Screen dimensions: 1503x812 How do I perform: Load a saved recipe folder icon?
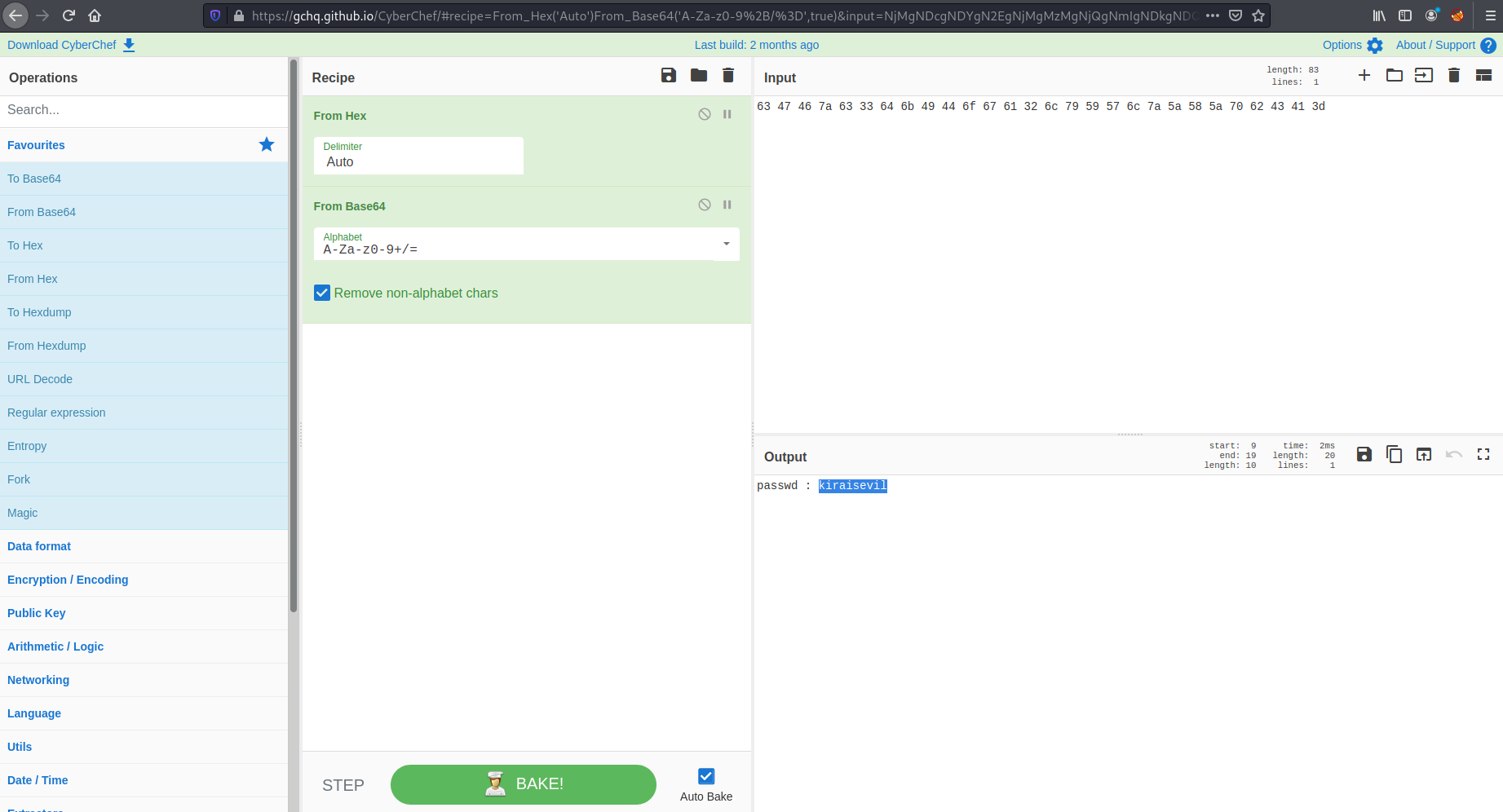[x=699, y=76]
